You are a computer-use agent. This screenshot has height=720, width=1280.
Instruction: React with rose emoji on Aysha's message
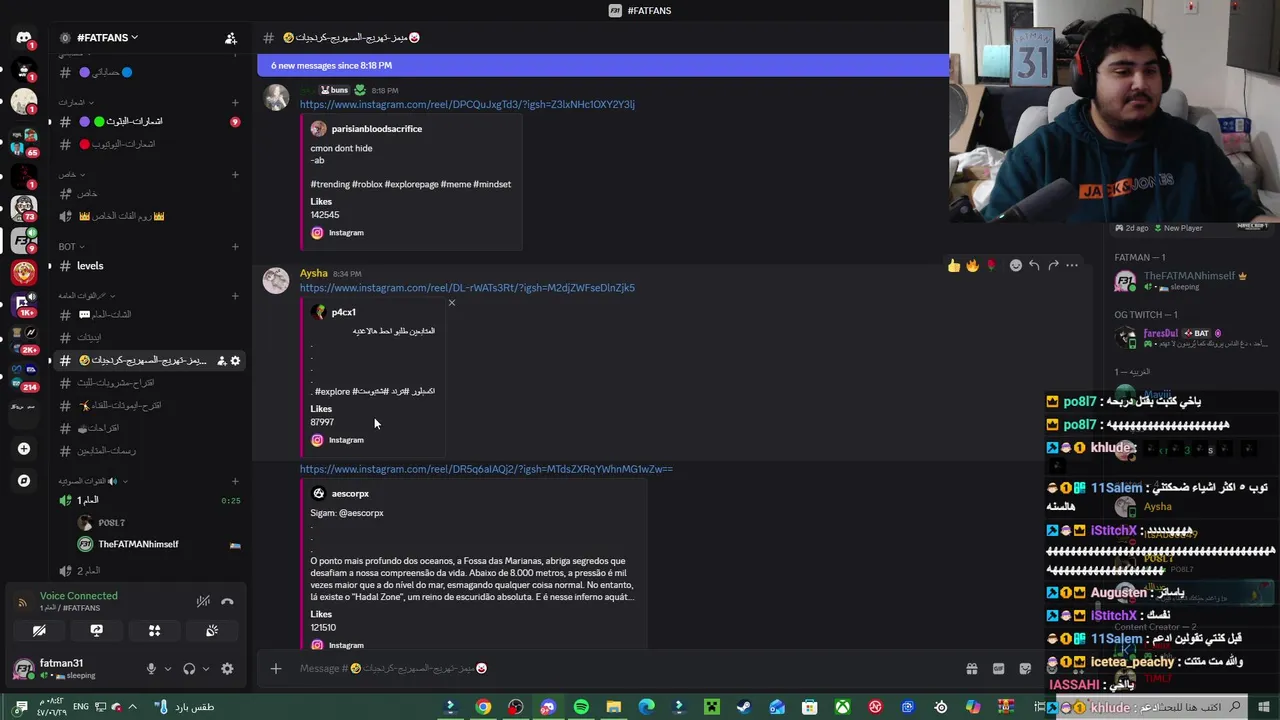pyautogui.click(x=991, y=265)
